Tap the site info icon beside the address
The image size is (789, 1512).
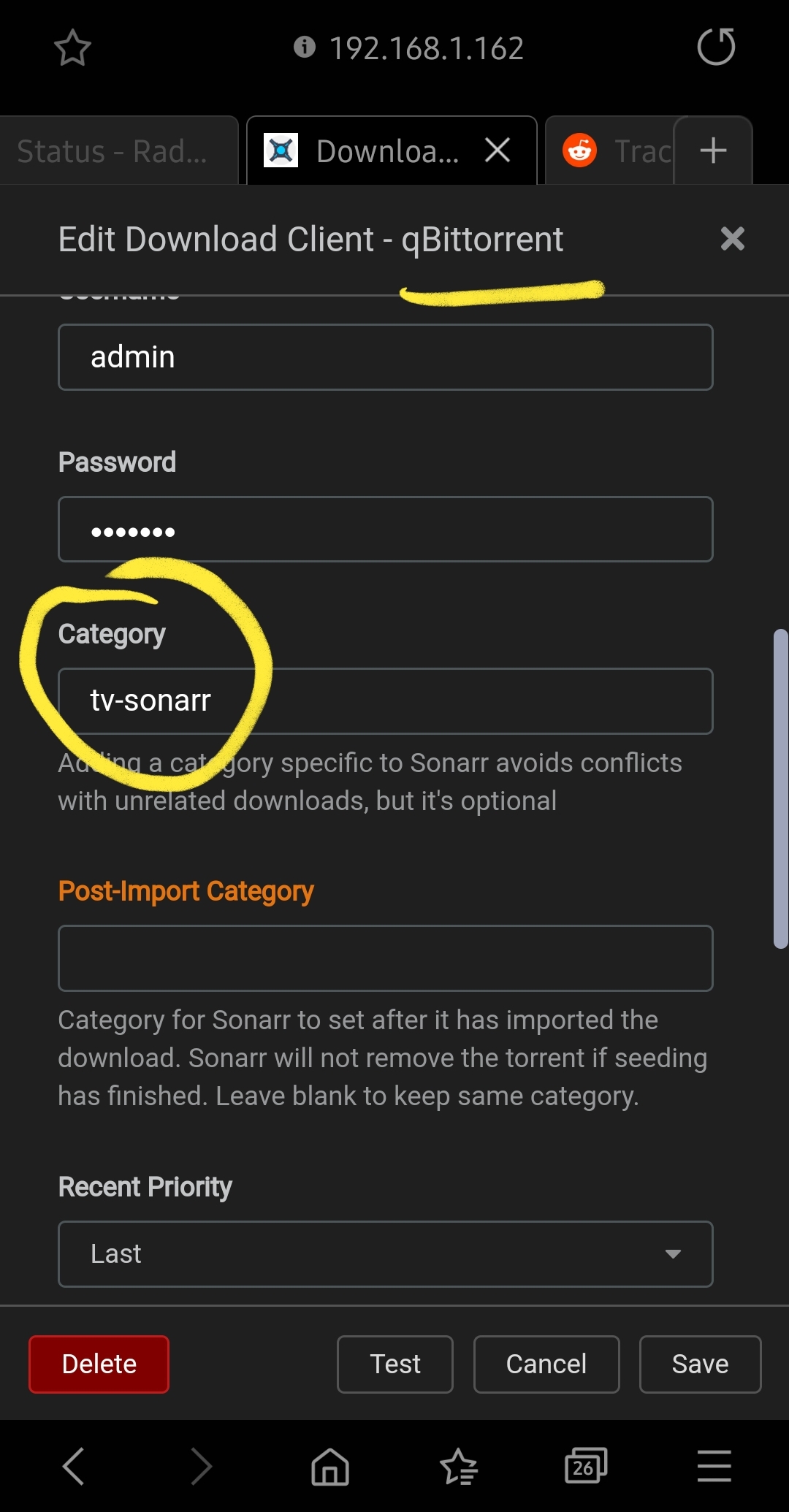pos(304,47)
